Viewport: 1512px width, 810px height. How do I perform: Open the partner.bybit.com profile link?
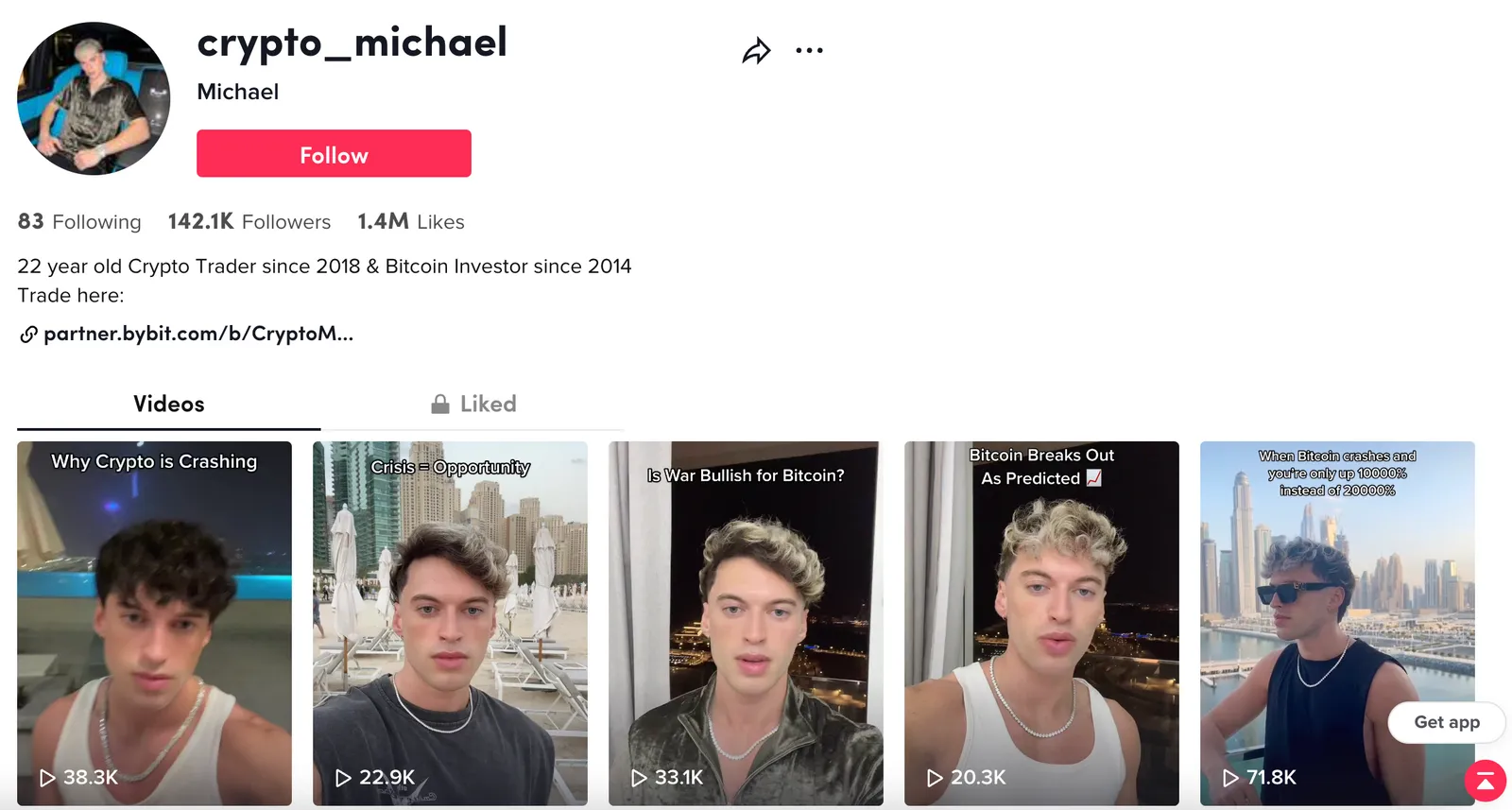click(x=198, y=334)
